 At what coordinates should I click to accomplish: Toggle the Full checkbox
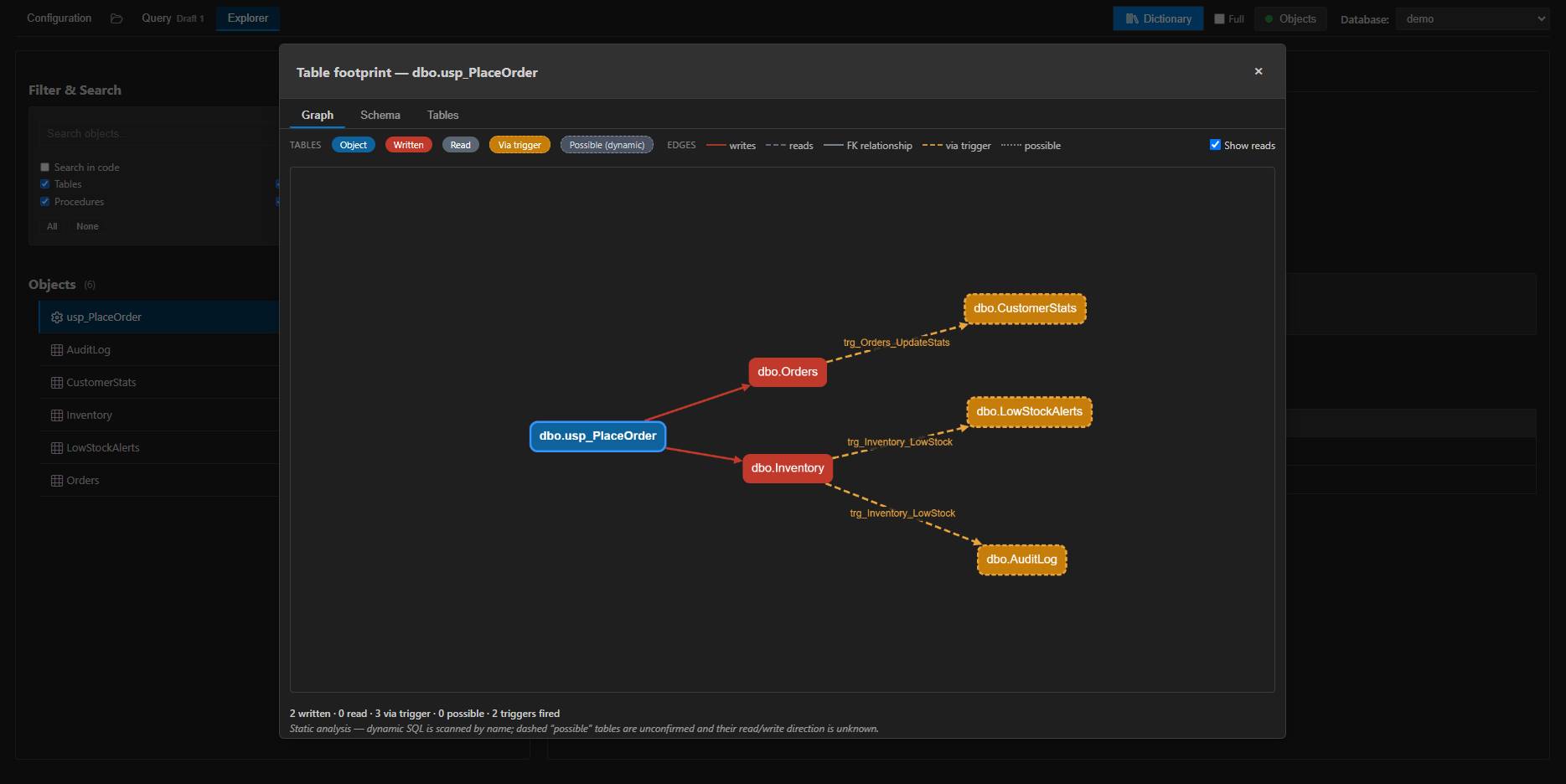click(1219, 18)
